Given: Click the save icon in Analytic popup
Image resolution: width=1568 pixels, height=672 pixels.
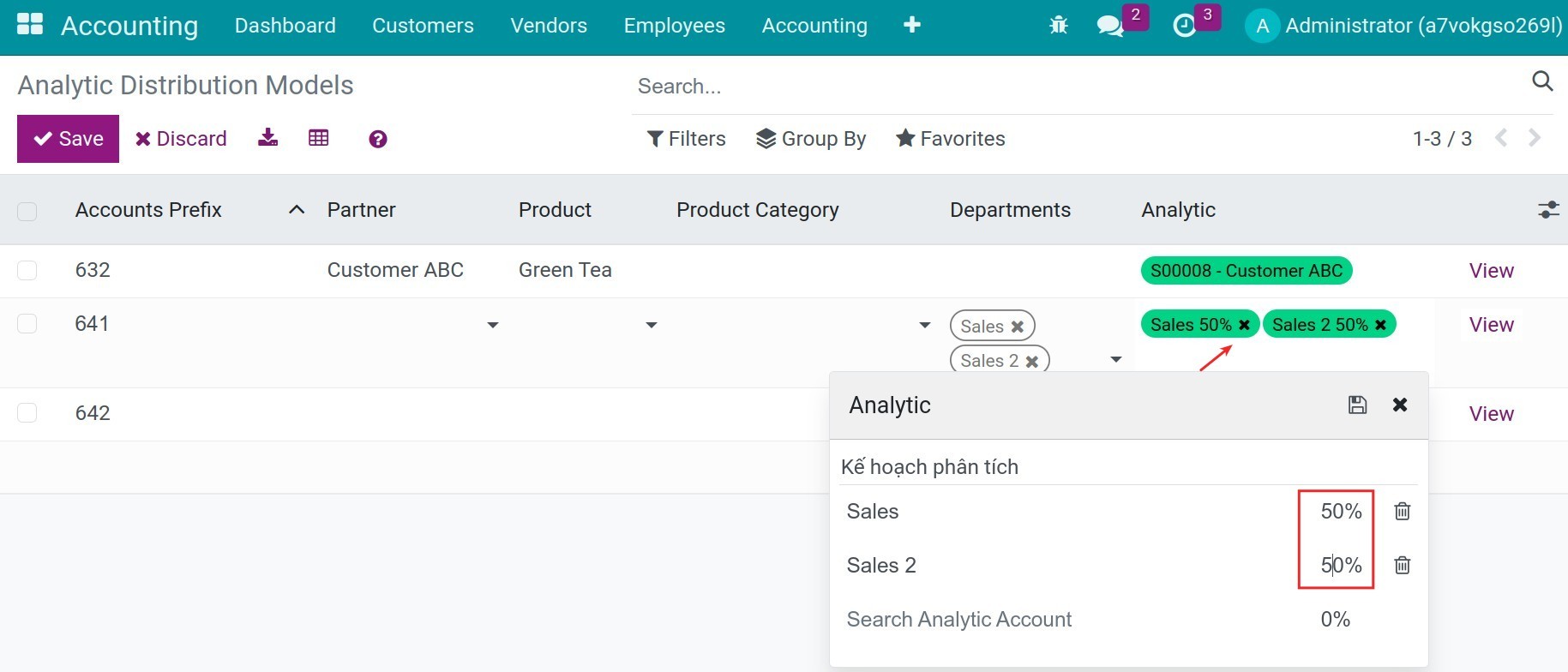Looking at the screenshot, I should click(1357, 405).
